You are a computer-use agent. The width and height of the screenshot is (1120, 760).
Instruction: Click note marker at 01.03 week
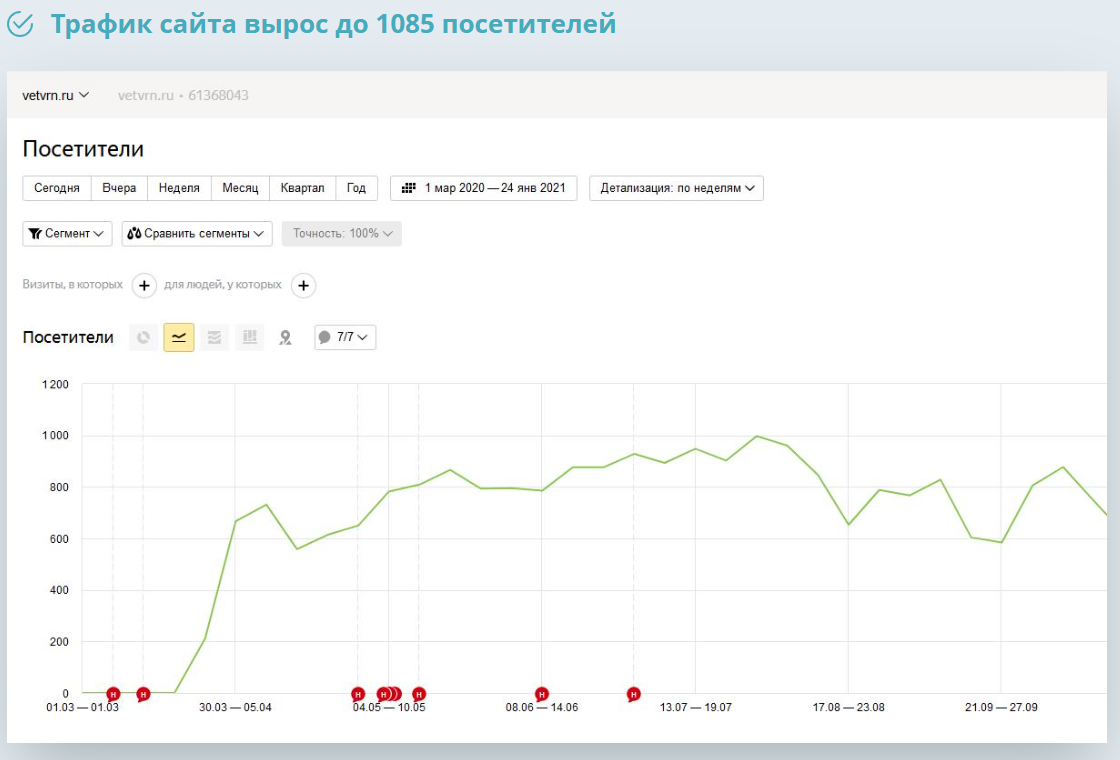pos(113,694)
